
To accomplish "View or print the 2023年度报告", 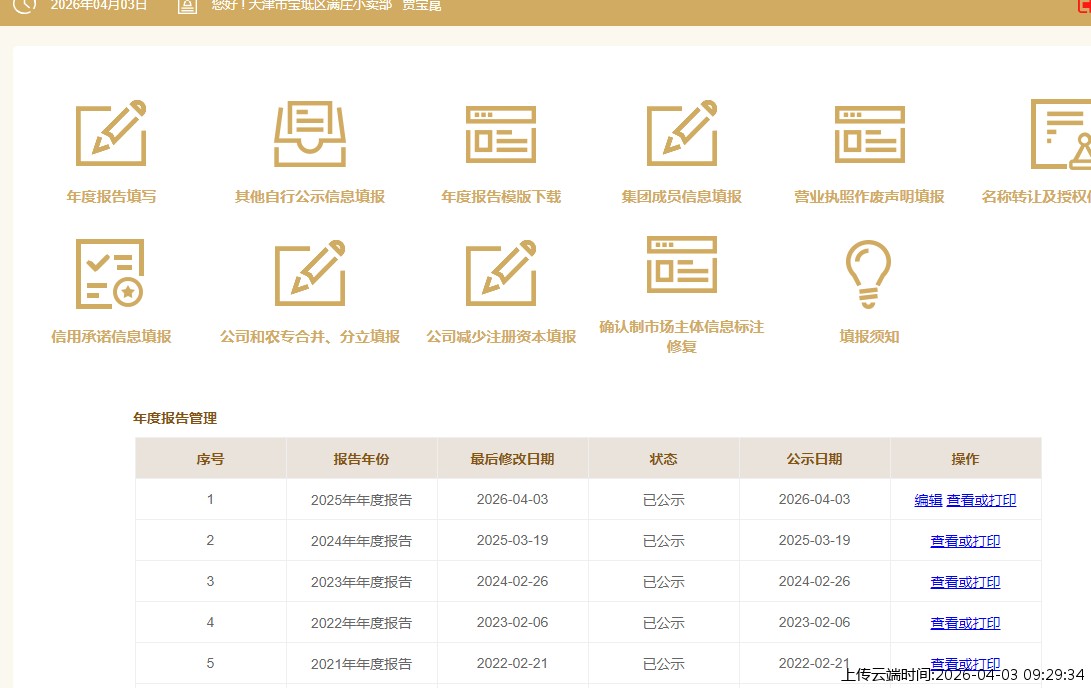I will [965, 582].
